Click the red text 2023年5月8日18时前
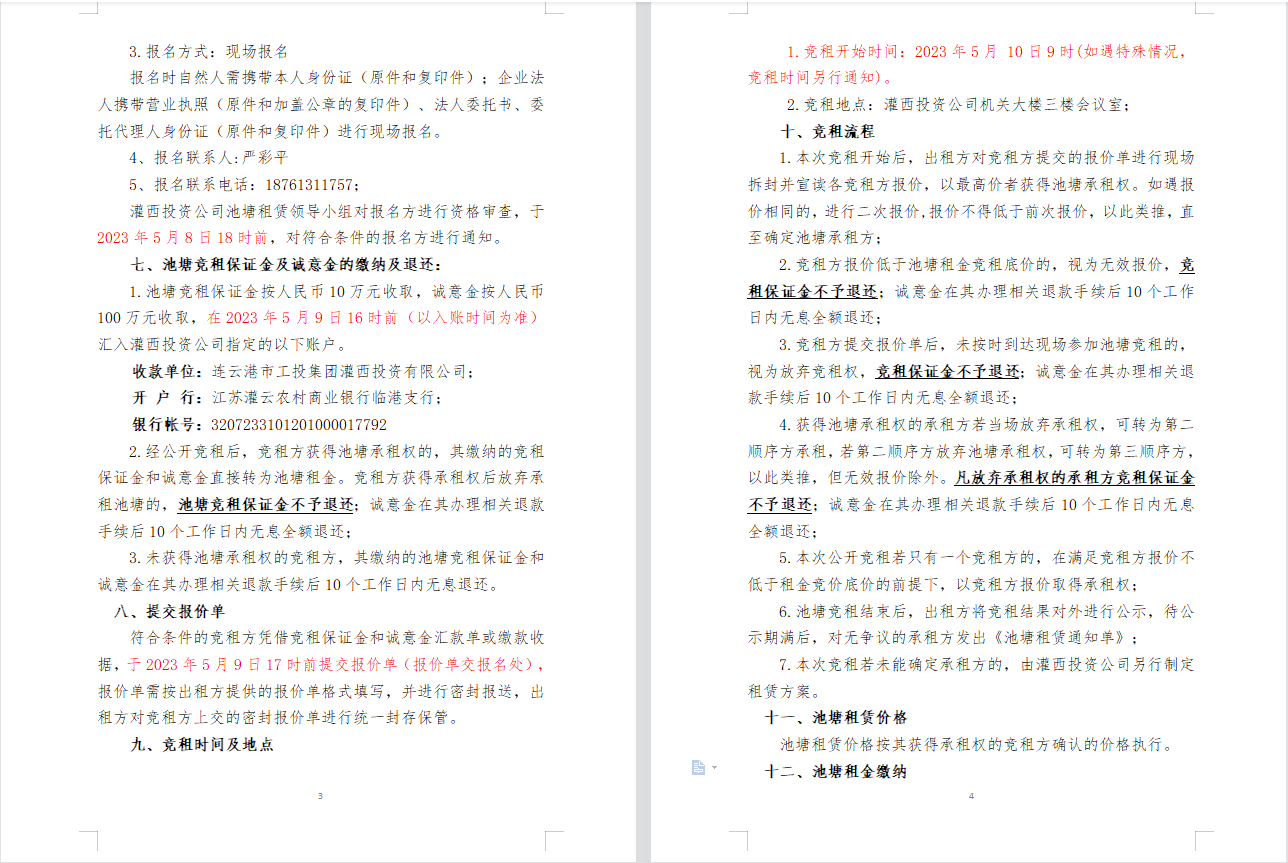 click(x=182, y=238)
